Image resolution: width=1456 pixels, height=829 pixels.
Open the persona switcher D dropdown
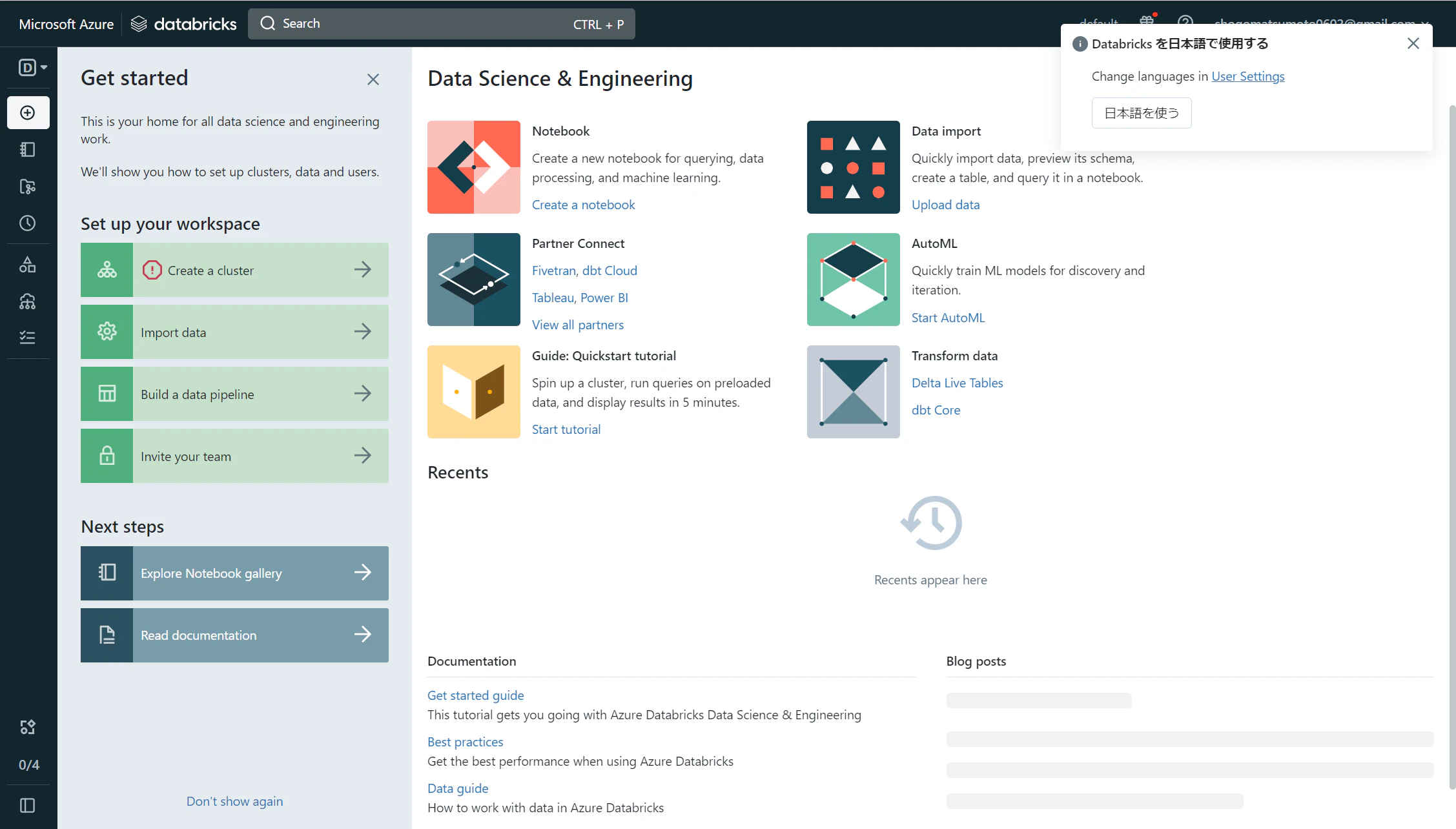click(32, 67)
